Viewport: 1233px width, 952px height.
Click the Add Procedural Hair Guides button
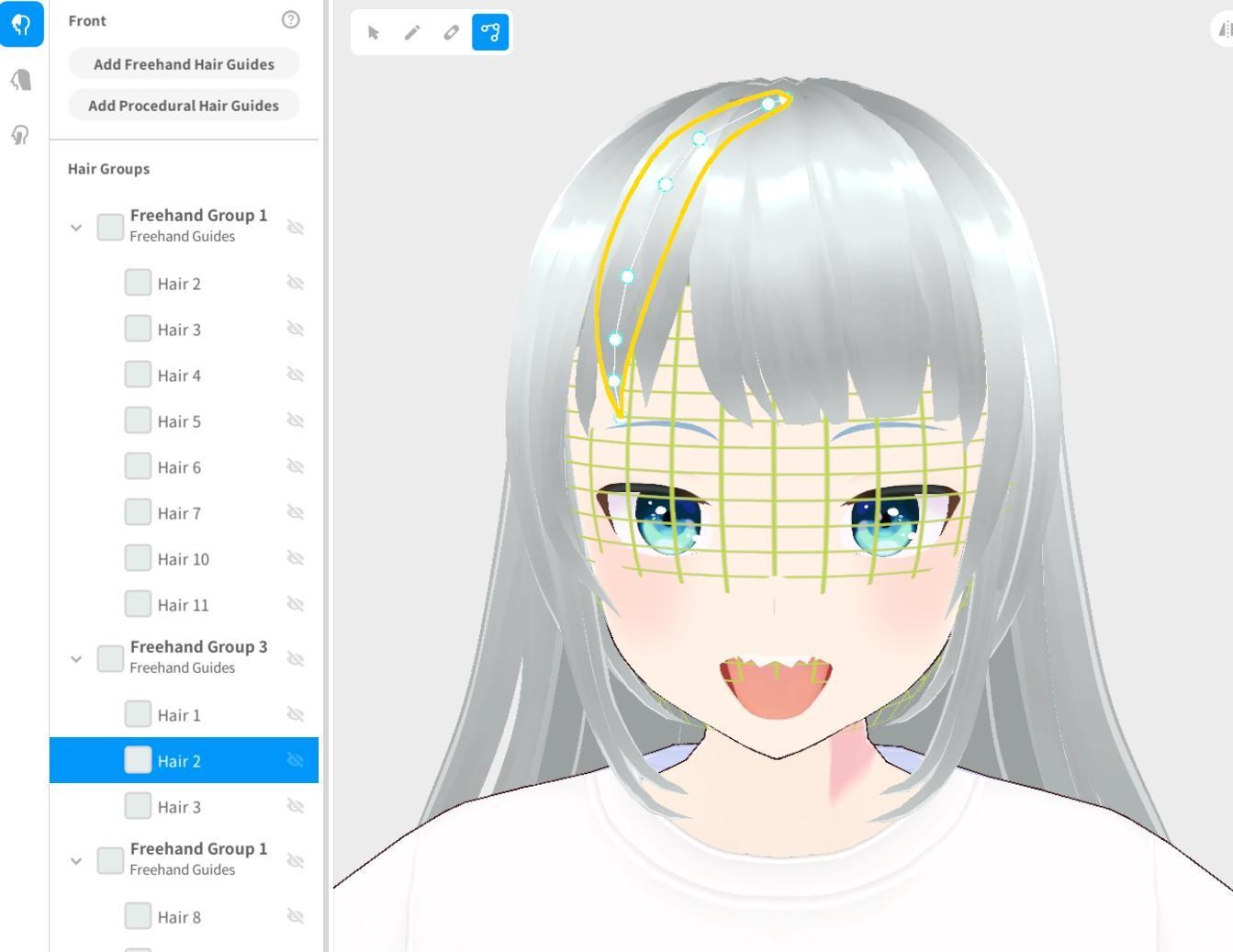pos(183,105)
